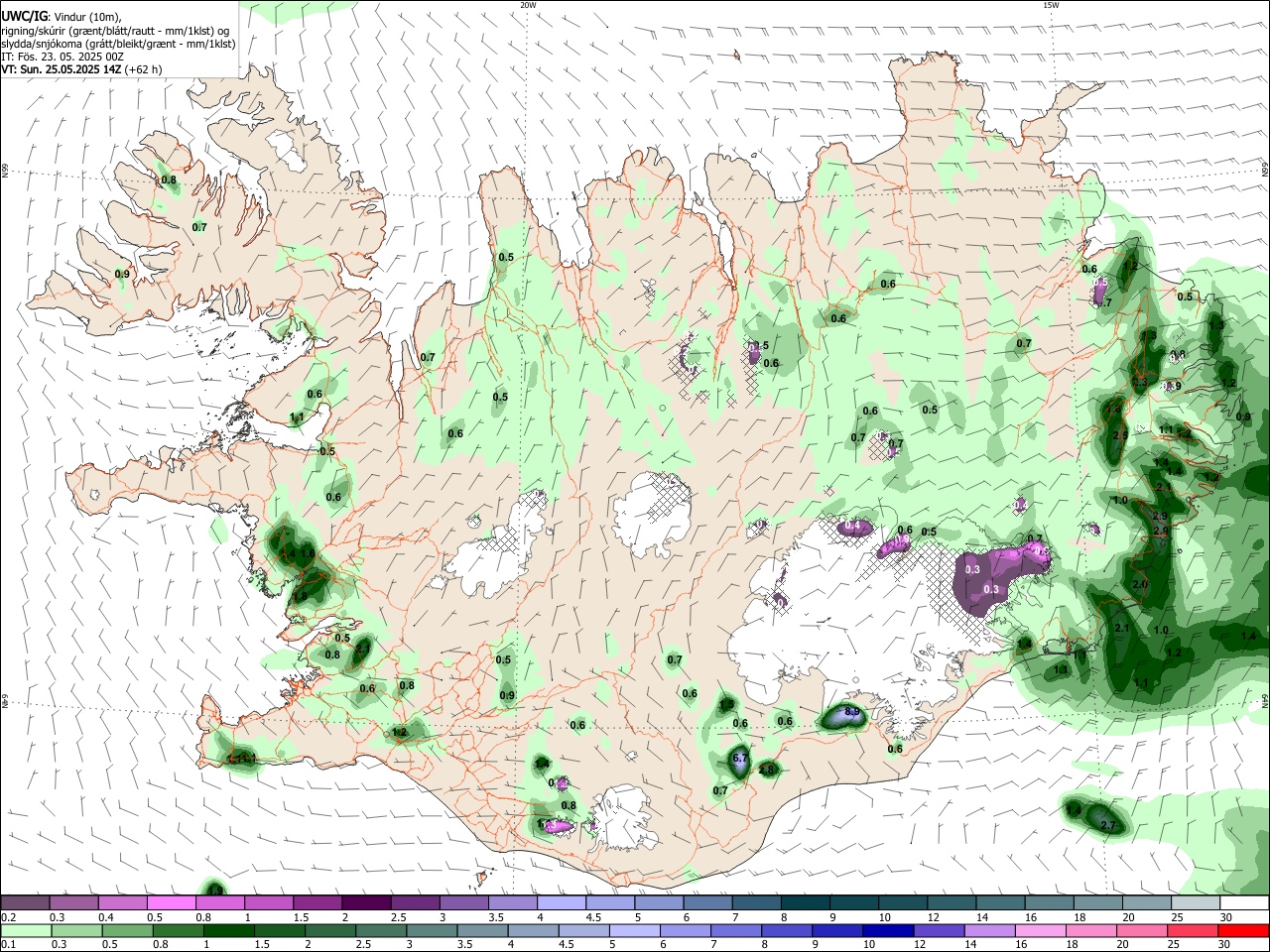Viewport: 1270px width, 952px height.
Task: Click the '0.4' label on the snow legend
Action: click(106, 917)
